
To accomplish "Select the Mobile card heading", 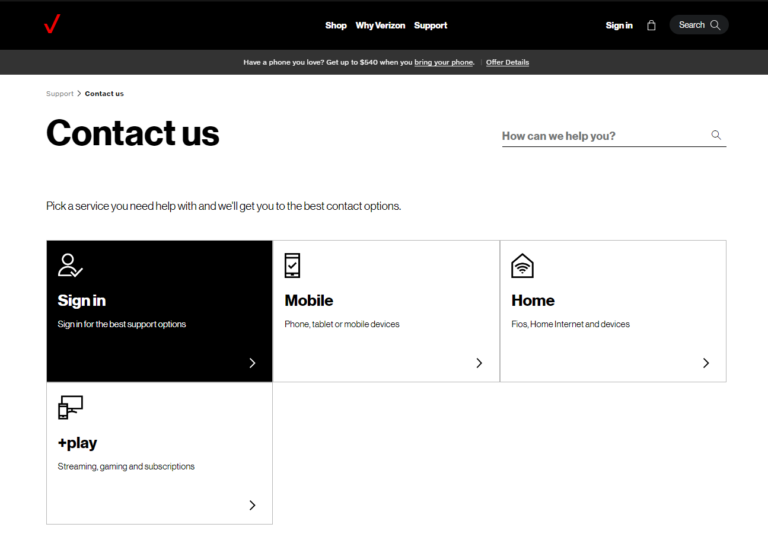I will click(309, 300).
